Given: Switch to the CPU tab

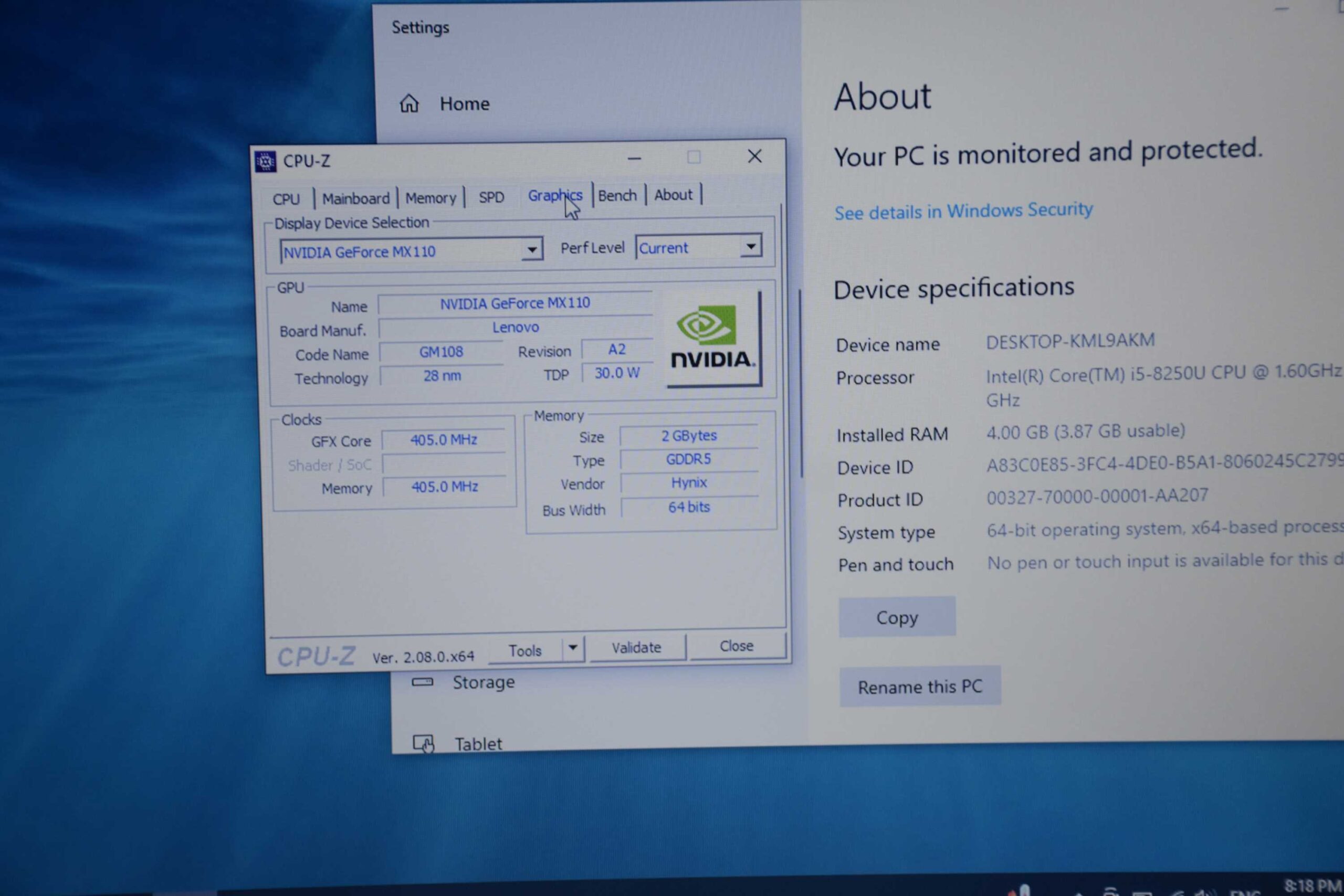Looking at the screenshot, I should (286, 199).
